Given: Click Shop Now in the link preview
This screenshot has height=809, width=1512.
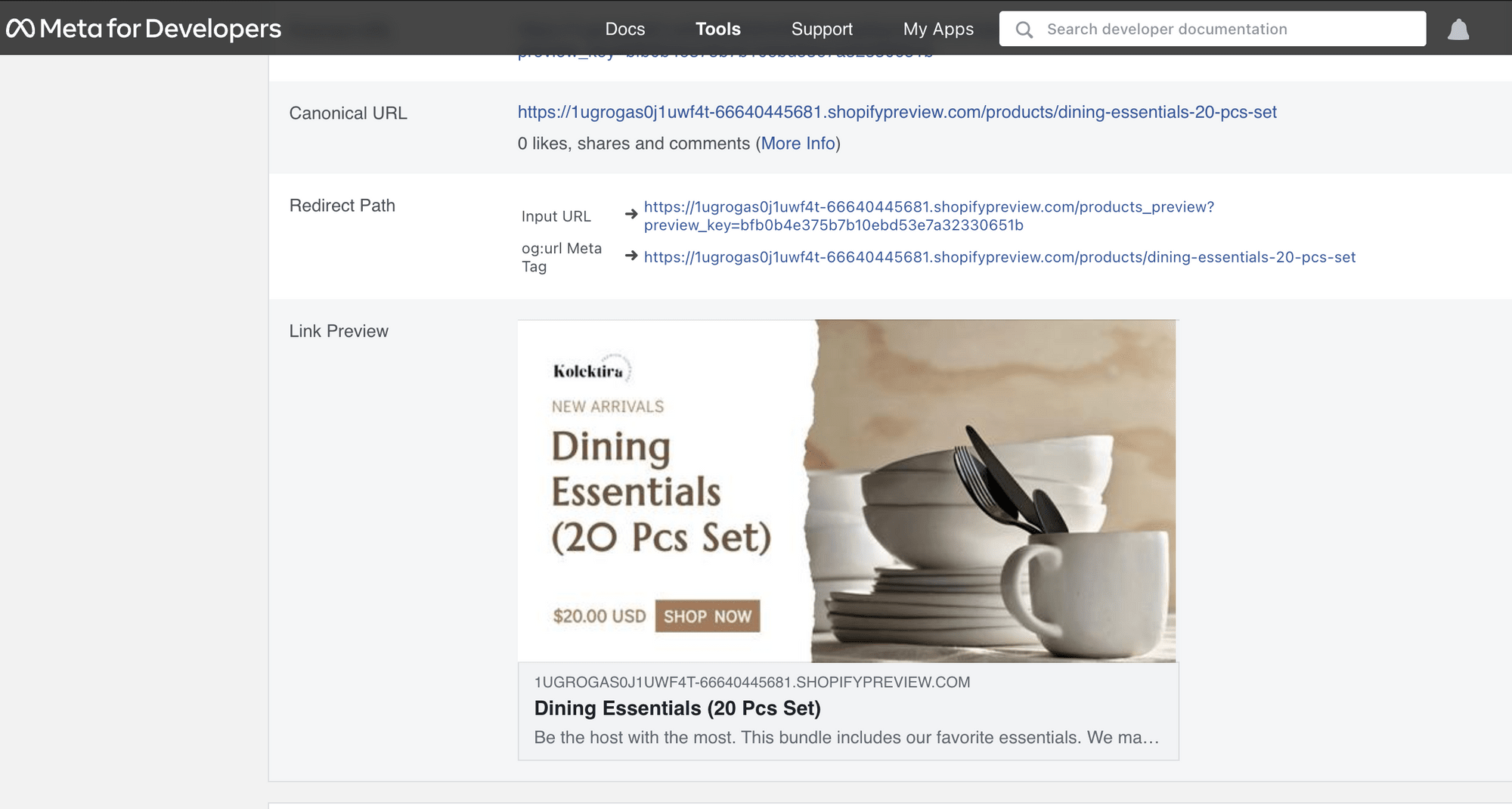Looking at the screenshot, I should coord(707,616).
